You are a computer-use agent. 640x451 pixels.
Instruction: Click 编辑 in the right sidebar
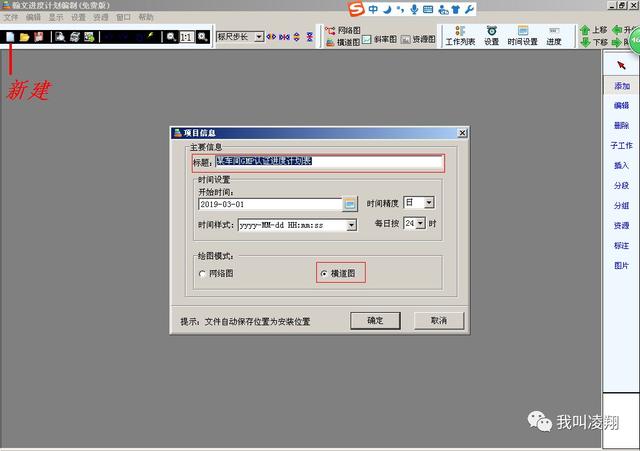(622, 106)
